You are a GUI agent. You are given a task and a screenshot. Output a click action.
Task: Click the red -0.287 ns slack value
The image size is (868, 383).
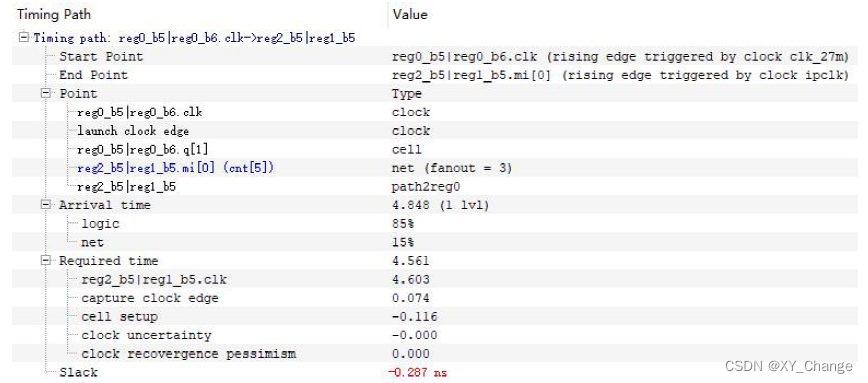pos(418,372)
